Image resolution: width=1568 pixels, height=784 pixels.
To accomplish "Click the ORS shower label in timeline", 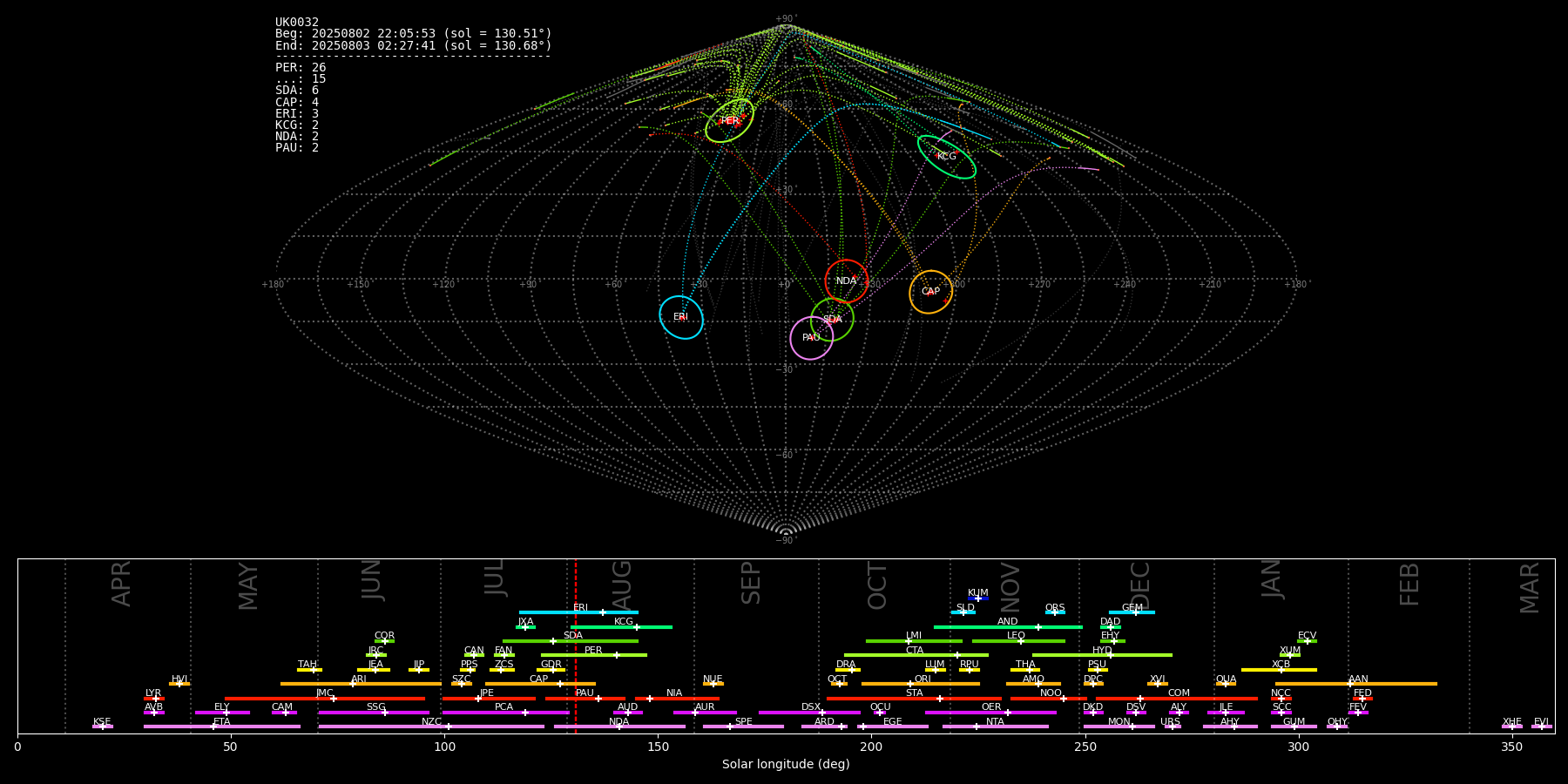I will tap(1055, 607).
